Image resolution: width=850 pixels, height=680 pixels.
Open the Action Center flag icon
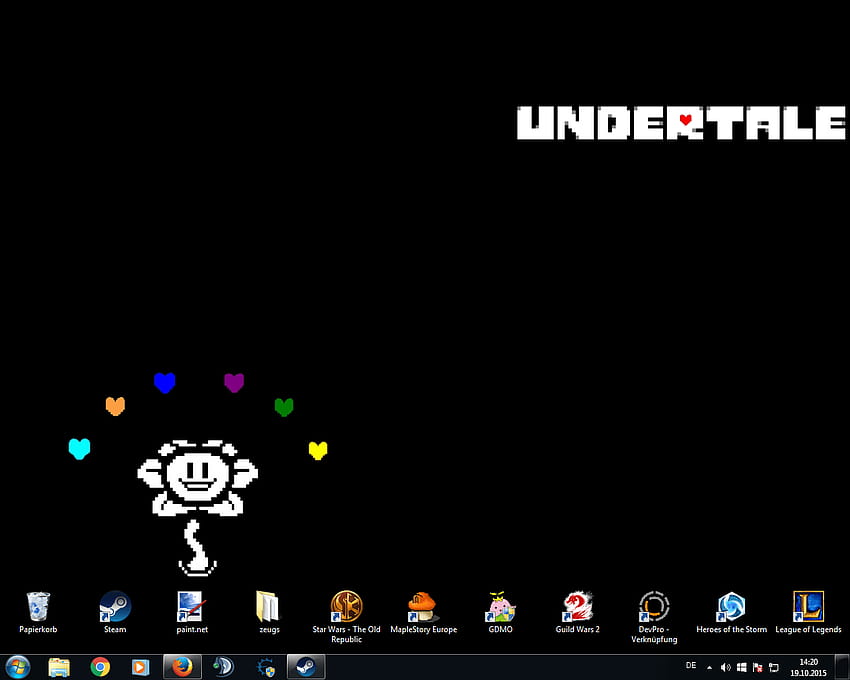[758, 668]
